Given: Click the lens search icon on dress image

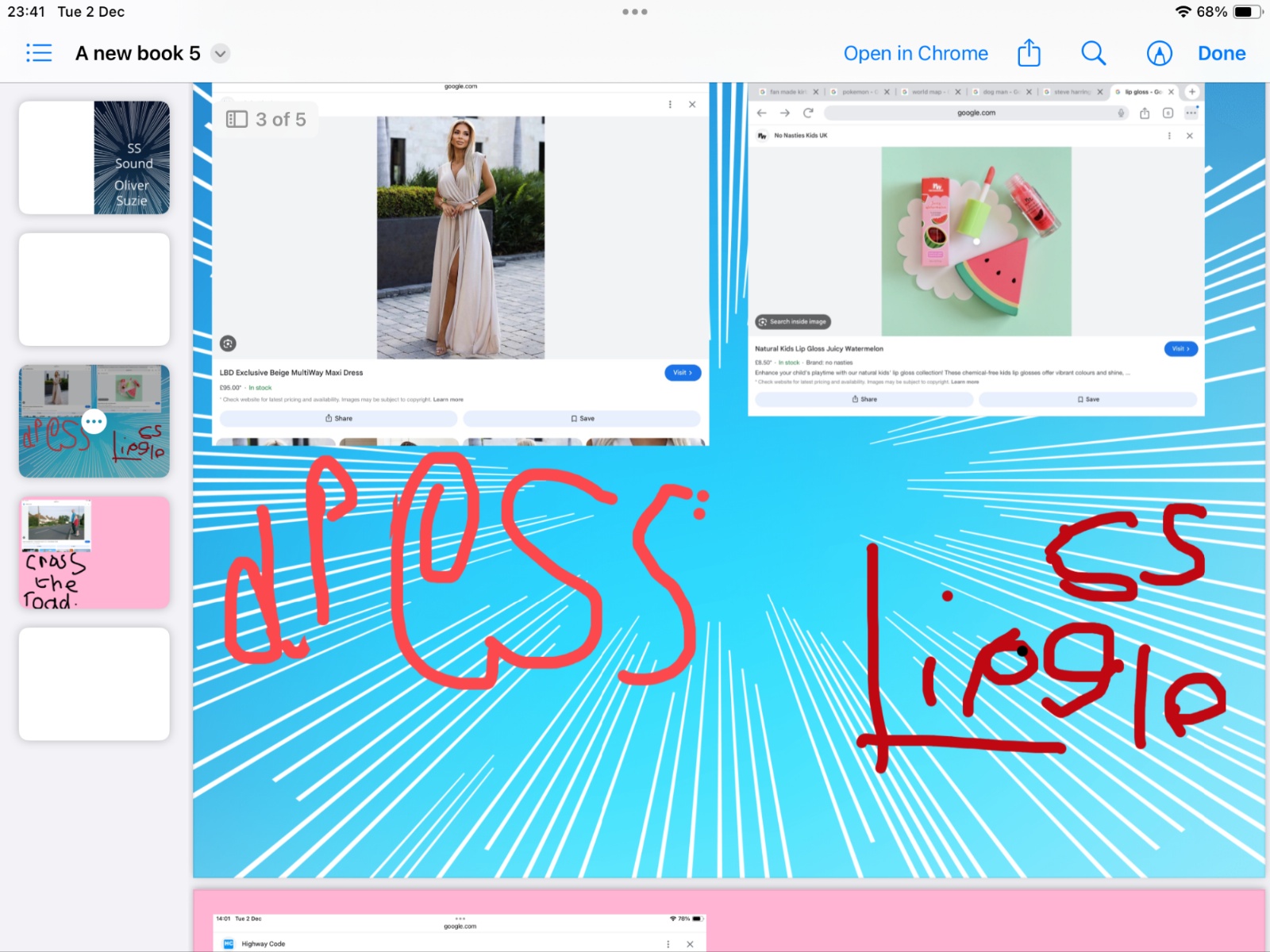Looking at the screenshot, I should (228, 344).
